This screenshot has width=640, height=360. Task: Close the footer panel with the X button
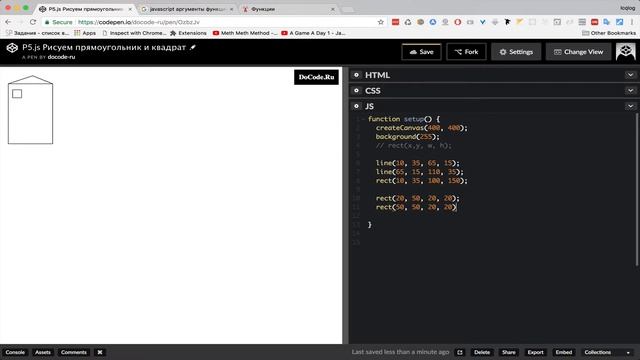pos(100,352)
